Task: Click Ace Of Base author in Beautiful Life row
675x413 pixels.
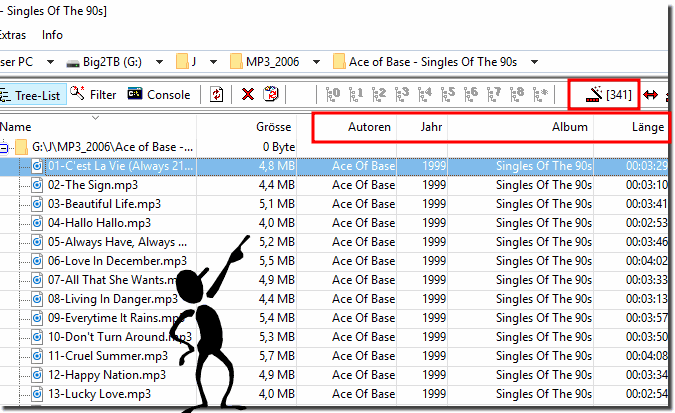Action: [x=363, y=204]
